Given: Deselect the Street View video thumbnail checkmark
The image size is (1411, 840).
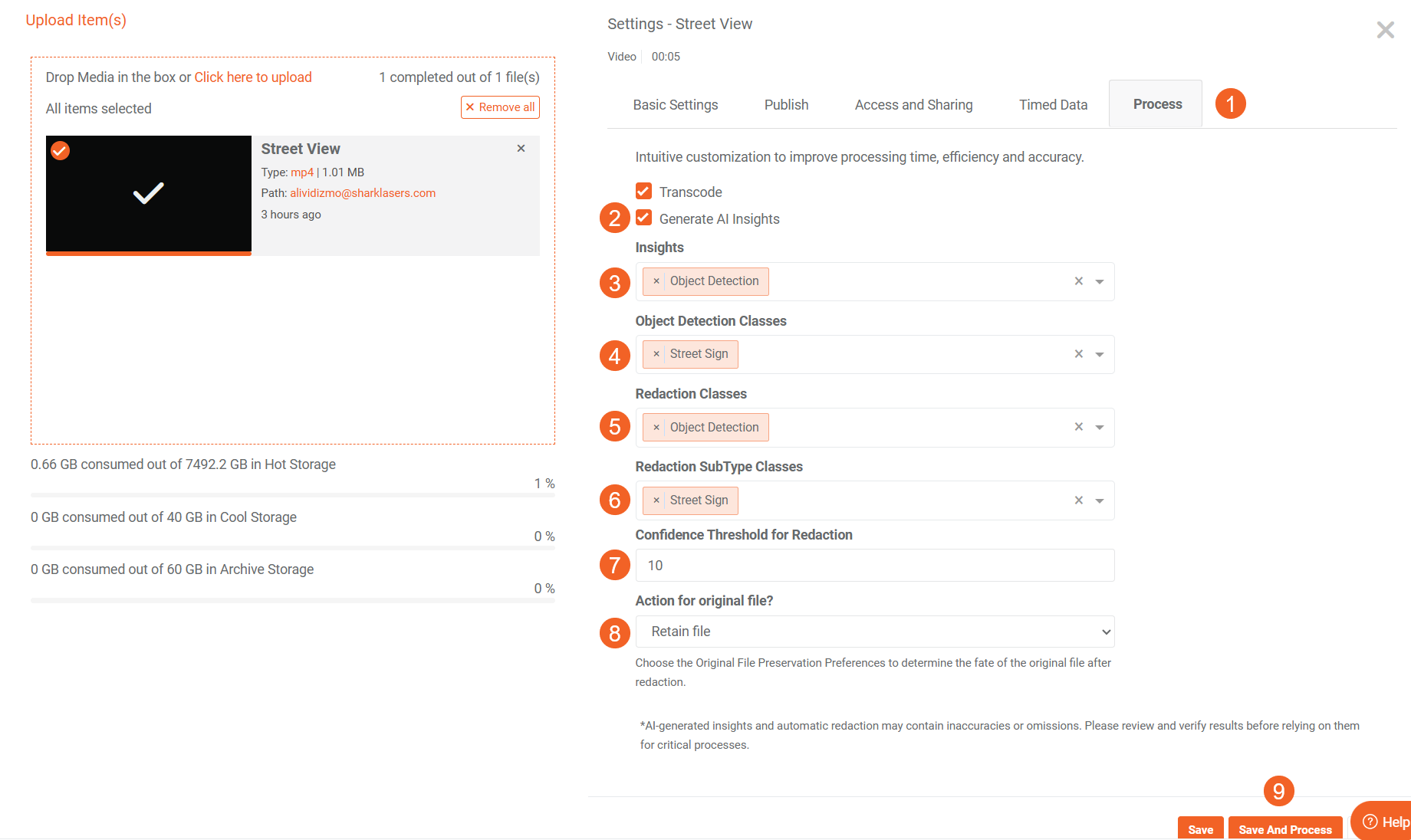Looking at the screenshot, I should pos(61,150).
